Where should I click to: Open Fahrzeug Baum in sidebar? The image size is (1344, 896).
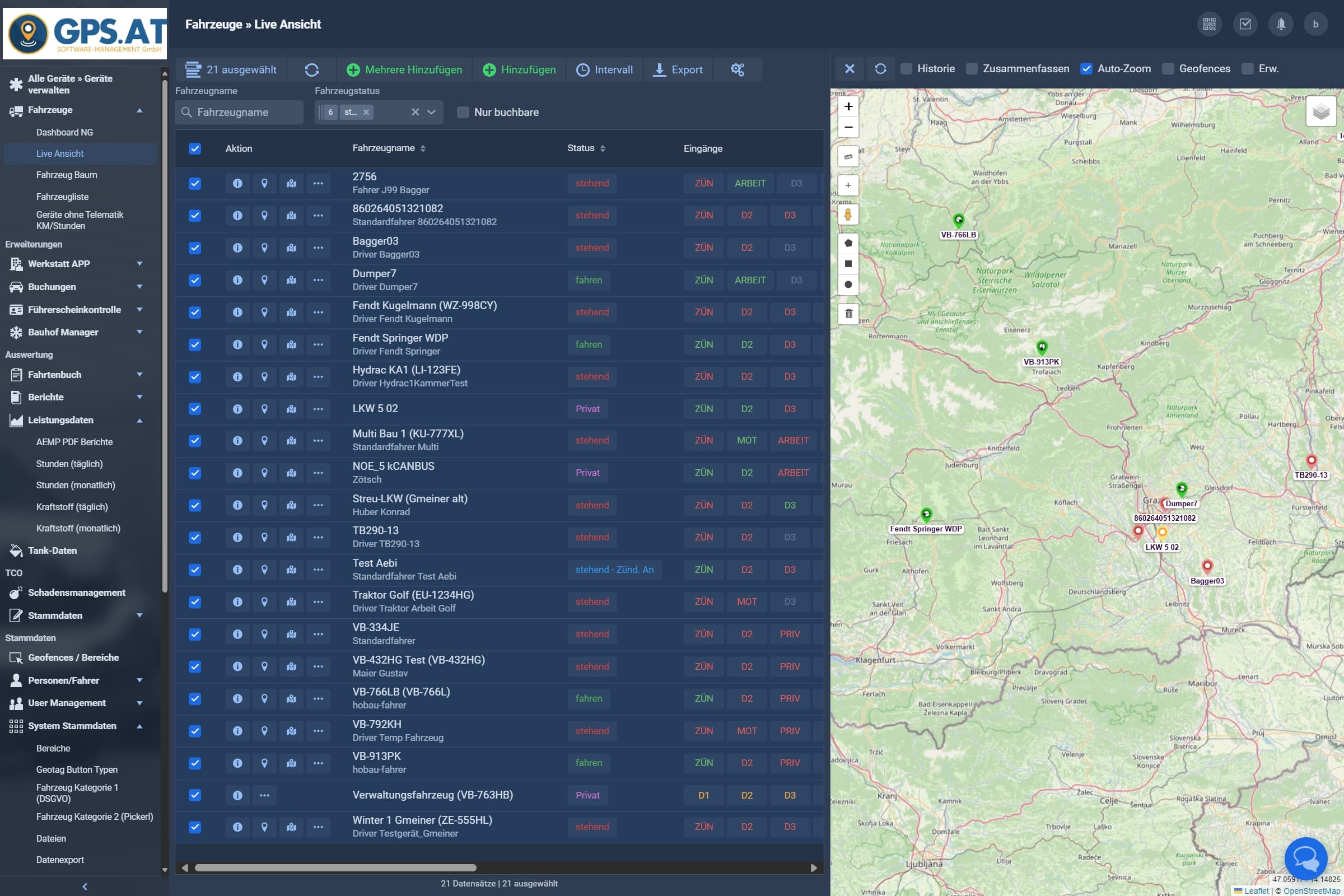67,175
